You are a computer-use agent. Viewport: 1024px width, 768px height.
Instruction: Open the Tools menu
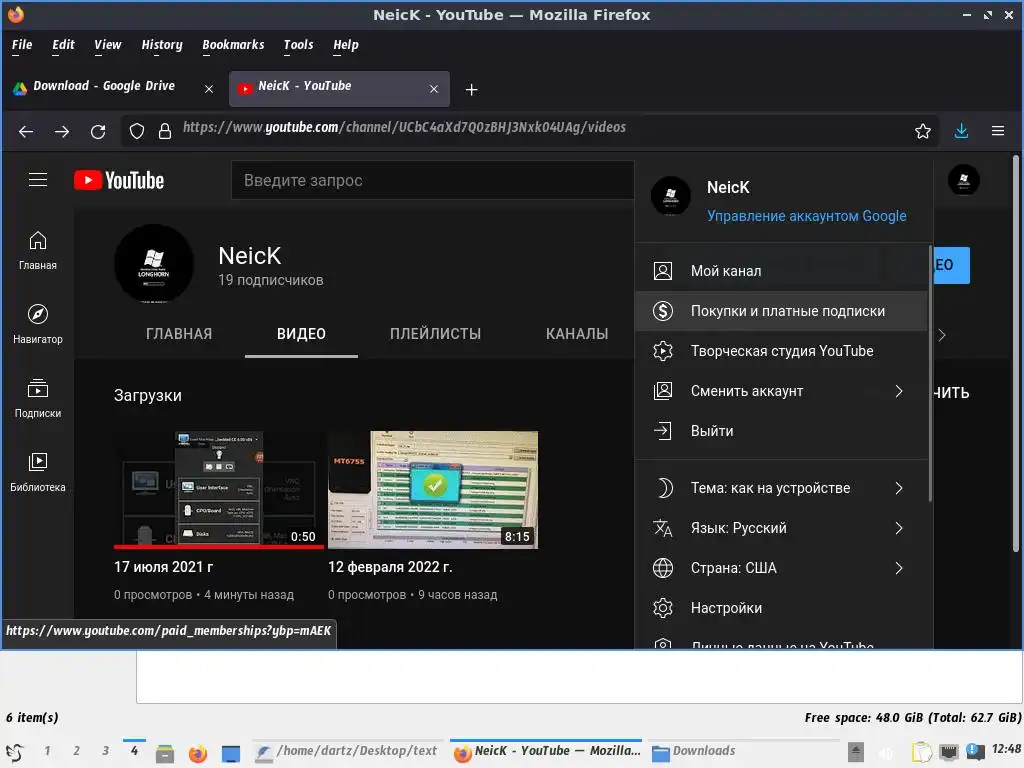[298, 45]
